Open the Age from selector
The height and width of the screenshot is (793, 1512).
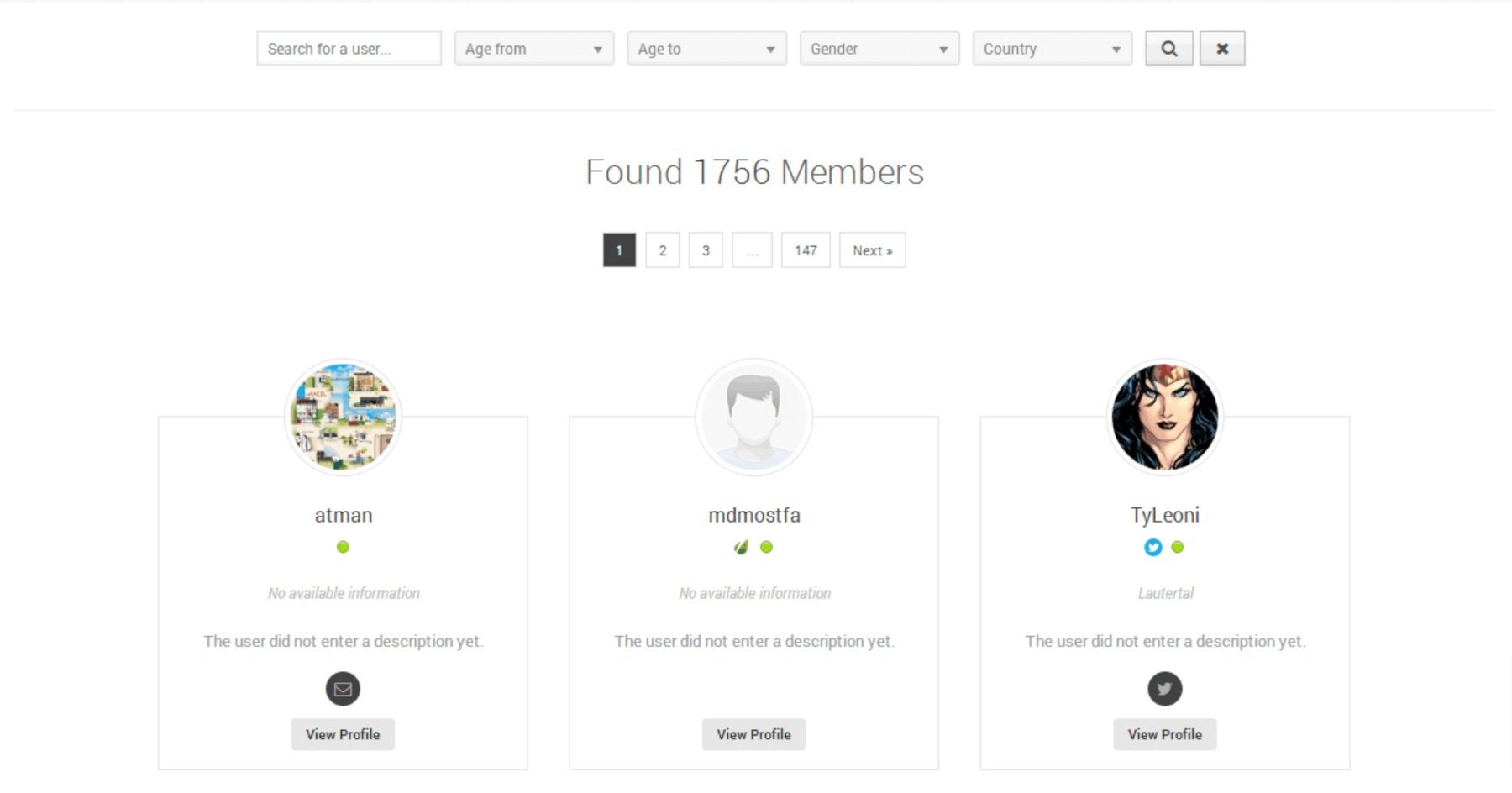click(534, 48)
